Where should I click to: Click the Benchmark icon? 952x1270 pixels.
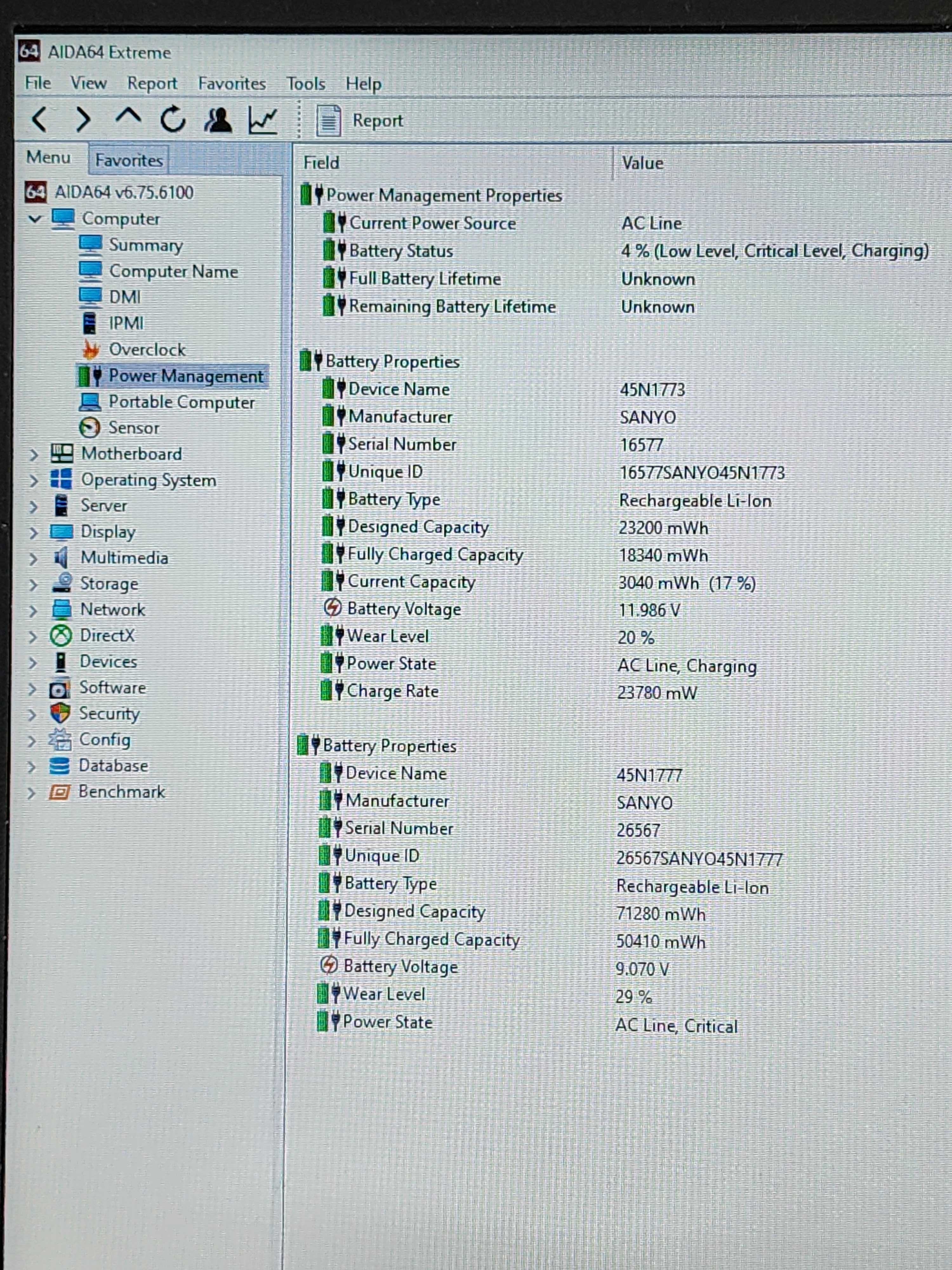coord(60,792)
